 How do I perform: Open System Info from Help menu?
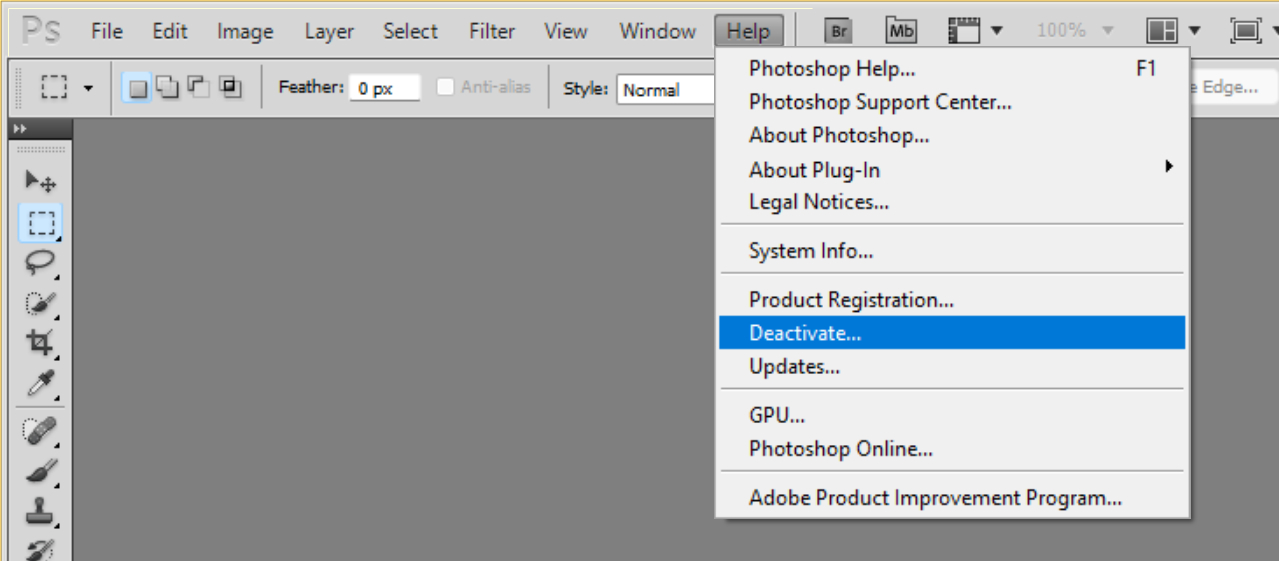(810, 251)
